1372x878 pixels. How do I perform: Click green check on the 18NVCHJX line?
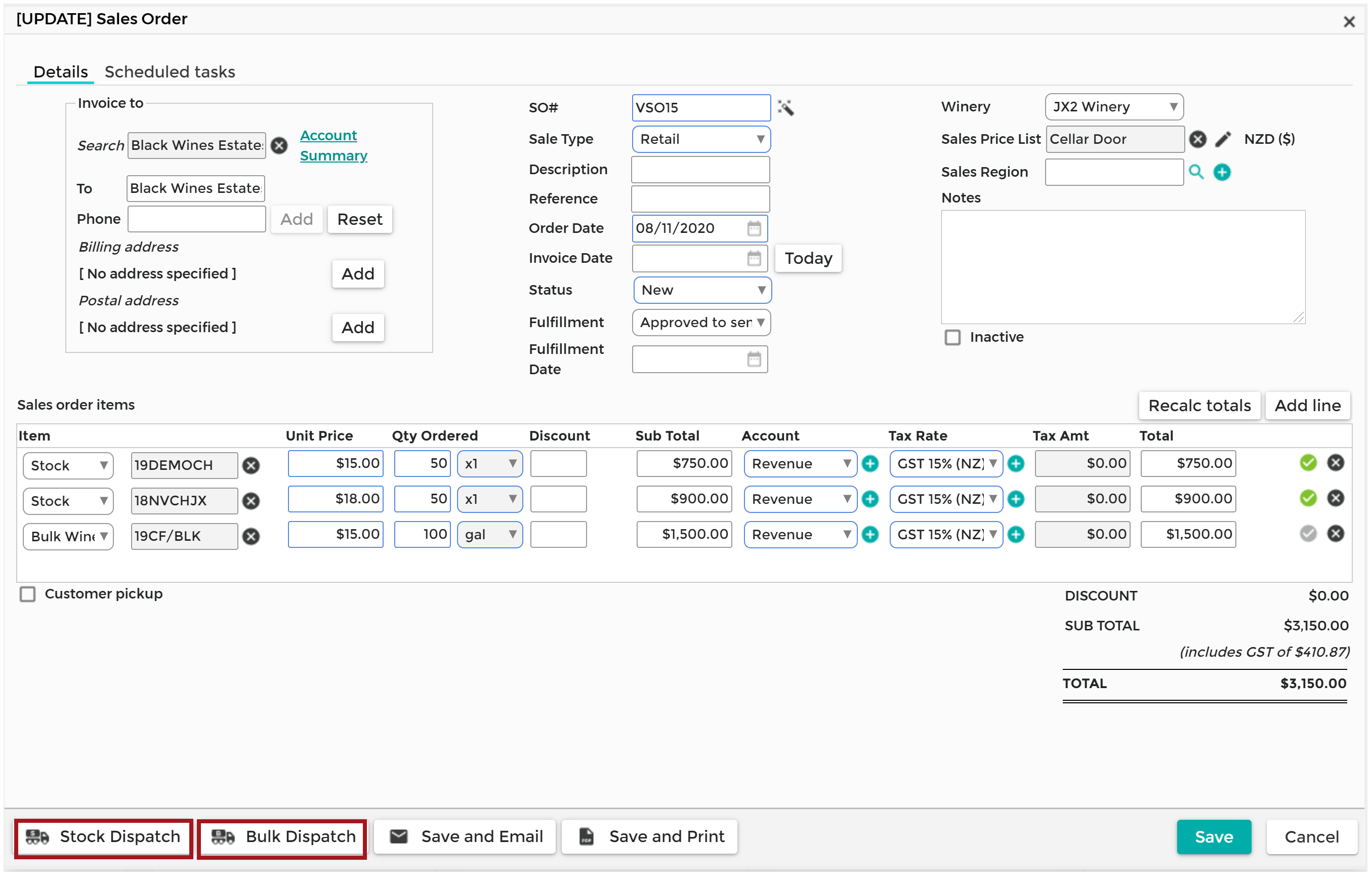coord(1308,498)
